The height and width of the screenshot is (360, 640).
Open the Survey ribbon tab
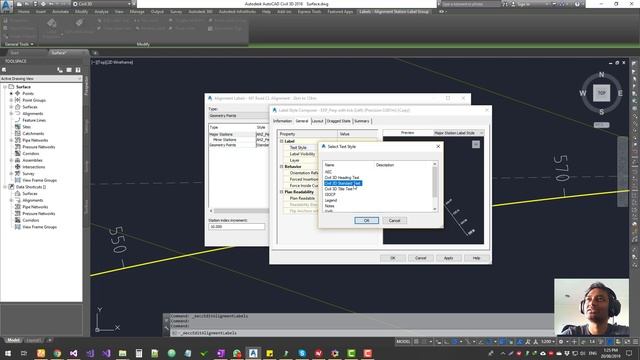(x=176, y=11)
